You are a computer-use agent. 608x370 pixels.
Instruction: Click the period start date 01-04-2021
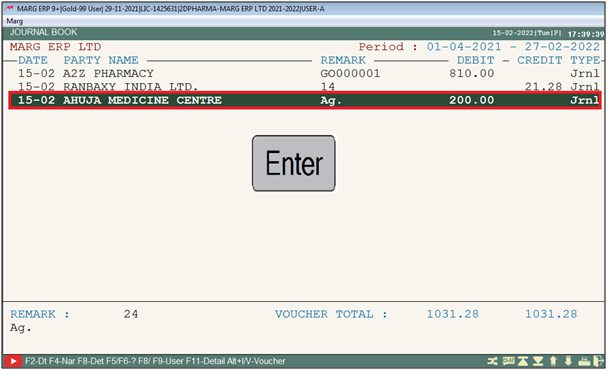tap(464, 47)
